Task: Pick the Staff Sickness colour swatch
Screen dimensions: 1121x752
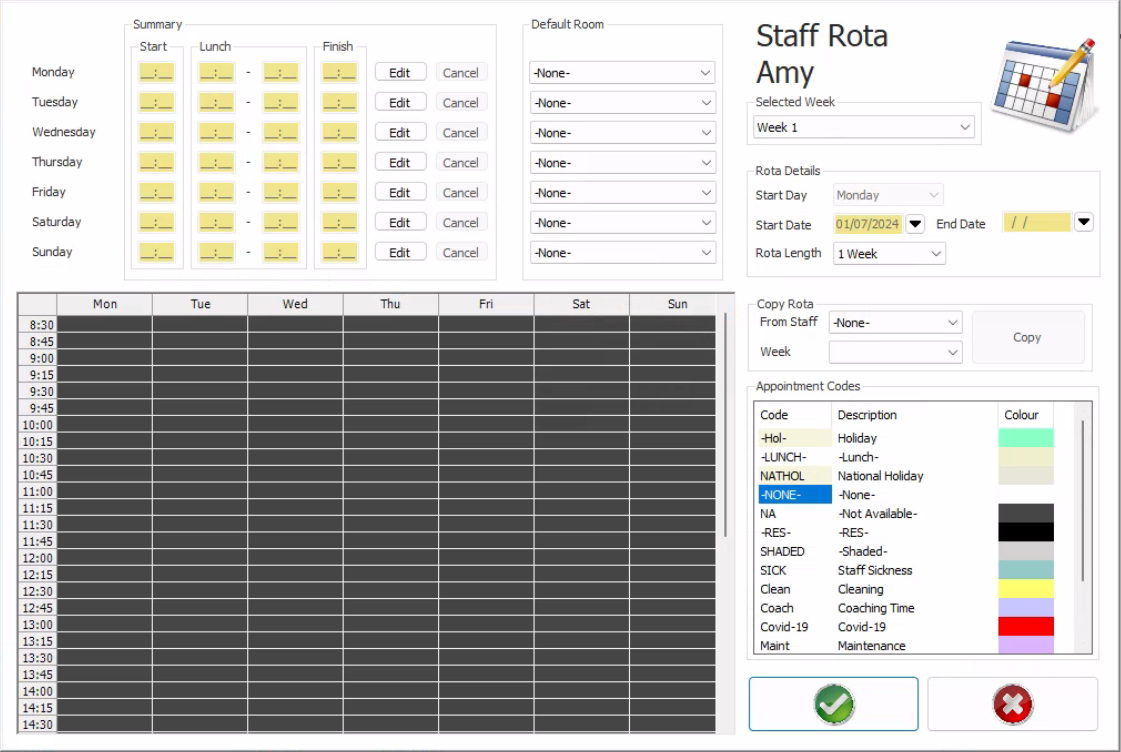Action: click(1026, 570)
